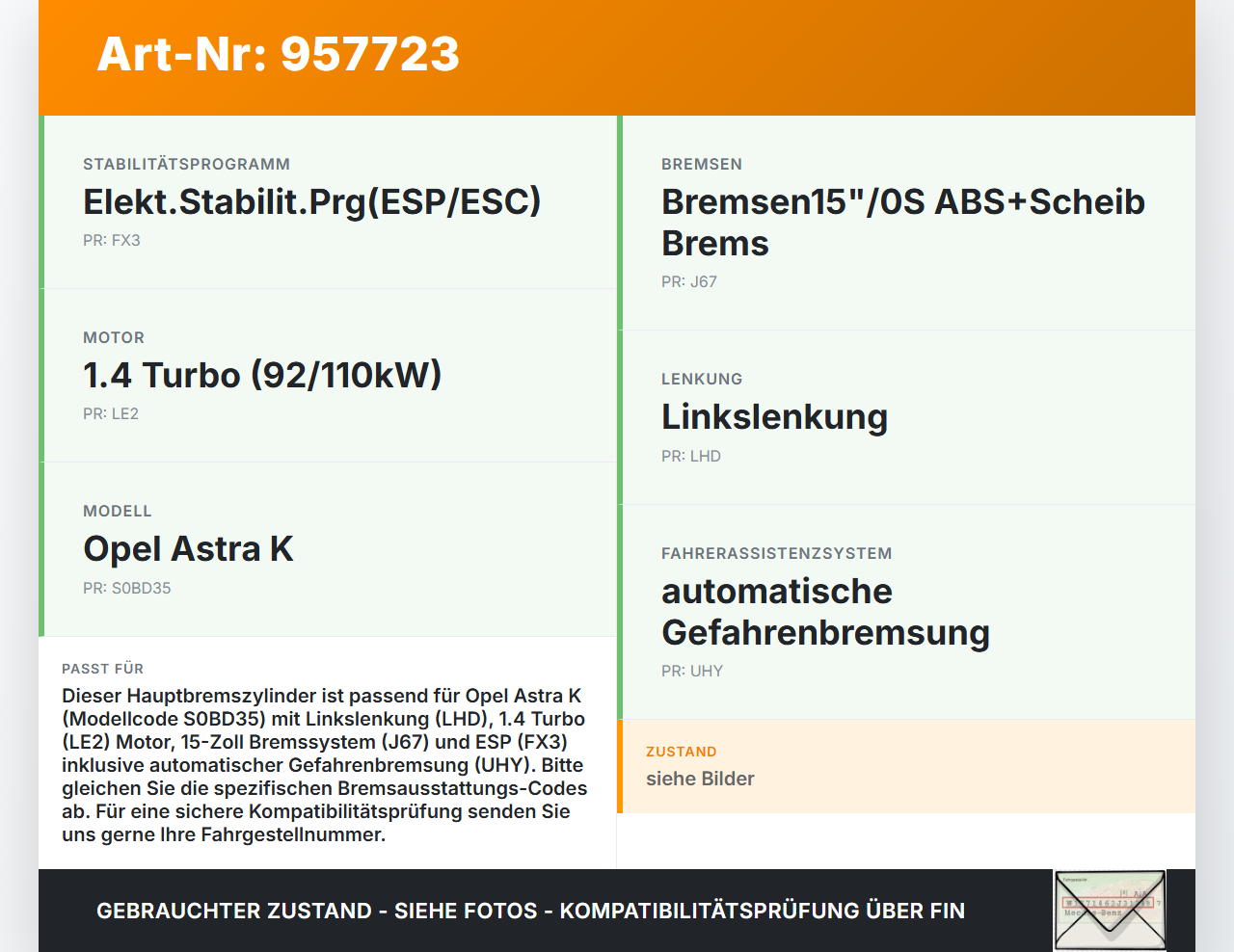The image size is (1234, 952).
Task: Click the Art-Nr: 957723 heading
Action: 278,56
